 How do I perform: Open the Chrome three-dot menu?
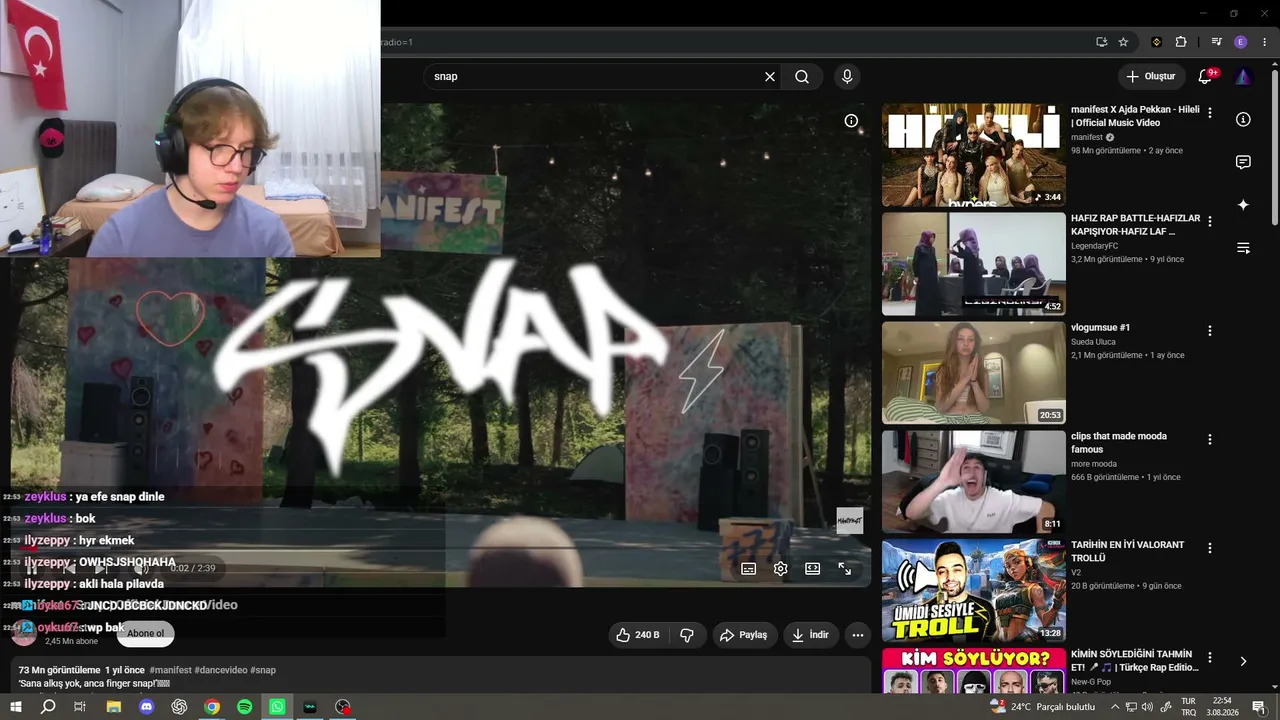pos(1265,42)
